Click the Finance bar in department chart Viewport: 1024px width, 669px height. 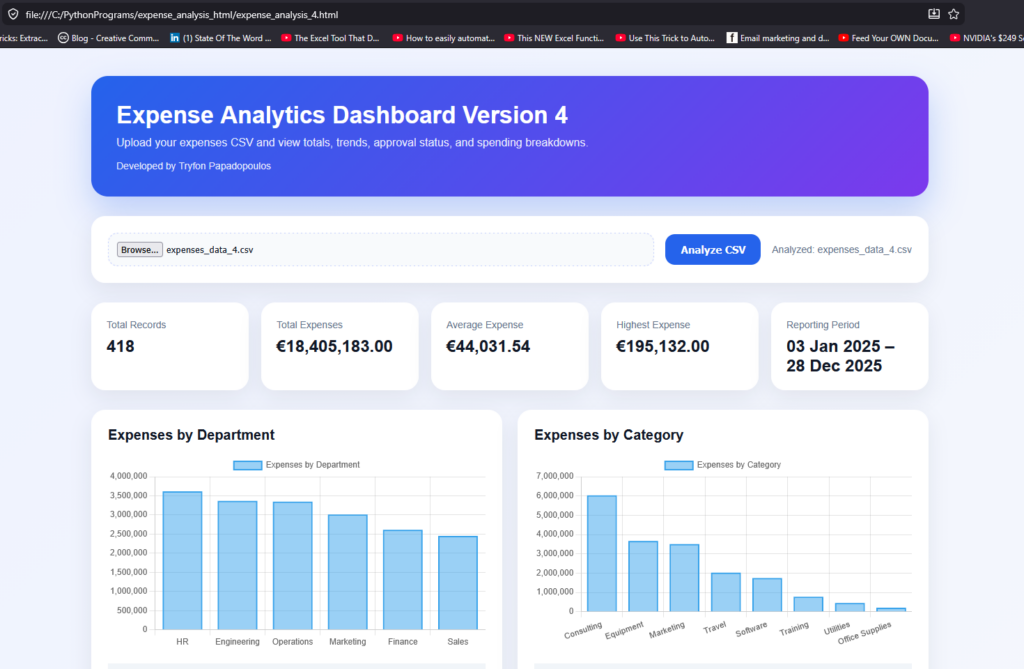[403, 580]
